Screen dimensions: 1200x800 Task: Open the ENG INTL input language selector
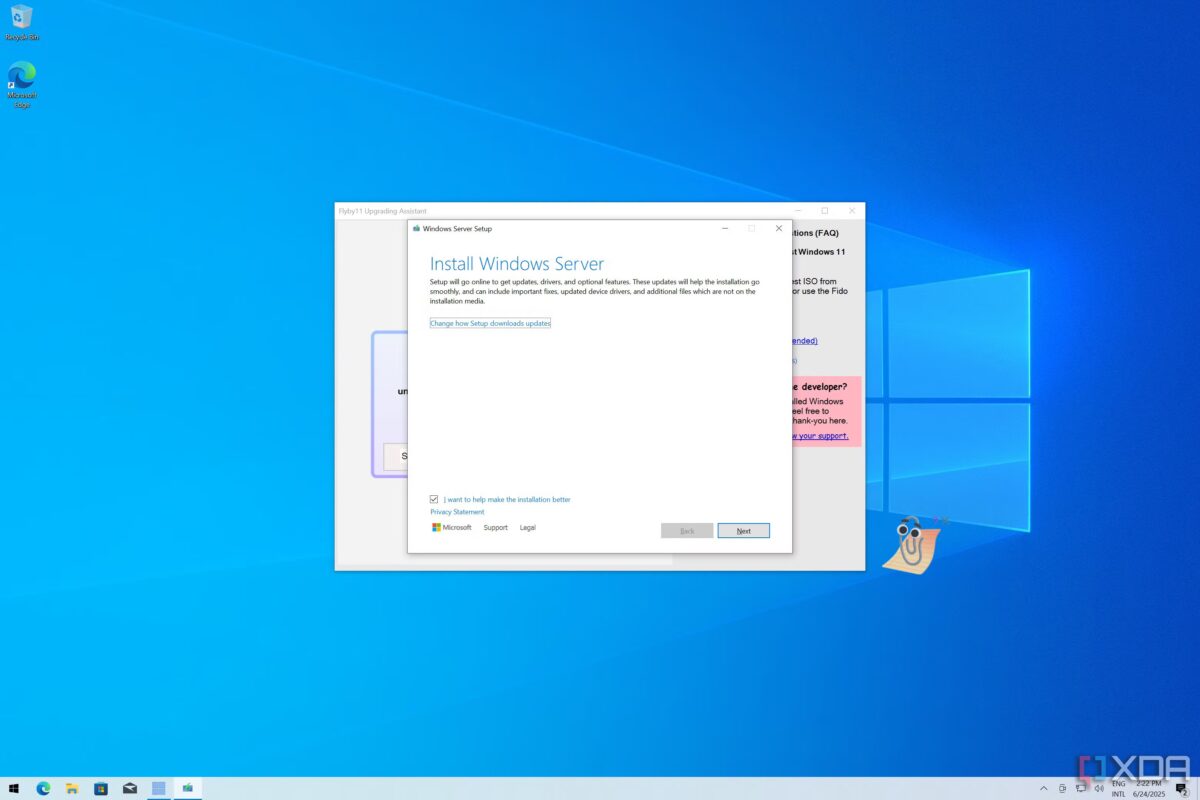[1118, 788]
